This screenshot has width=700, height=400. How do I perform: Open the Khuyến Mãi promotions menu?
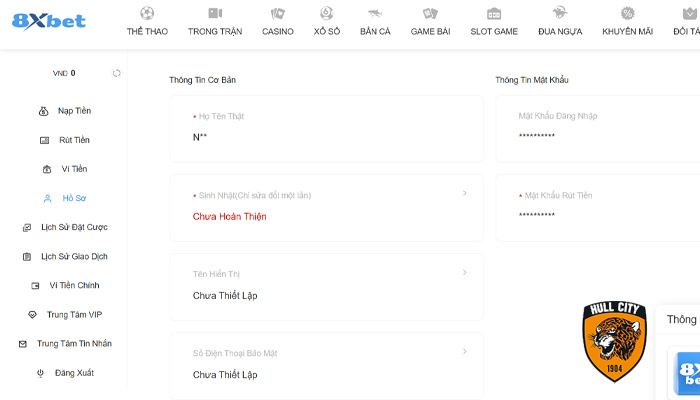(627, 21)
